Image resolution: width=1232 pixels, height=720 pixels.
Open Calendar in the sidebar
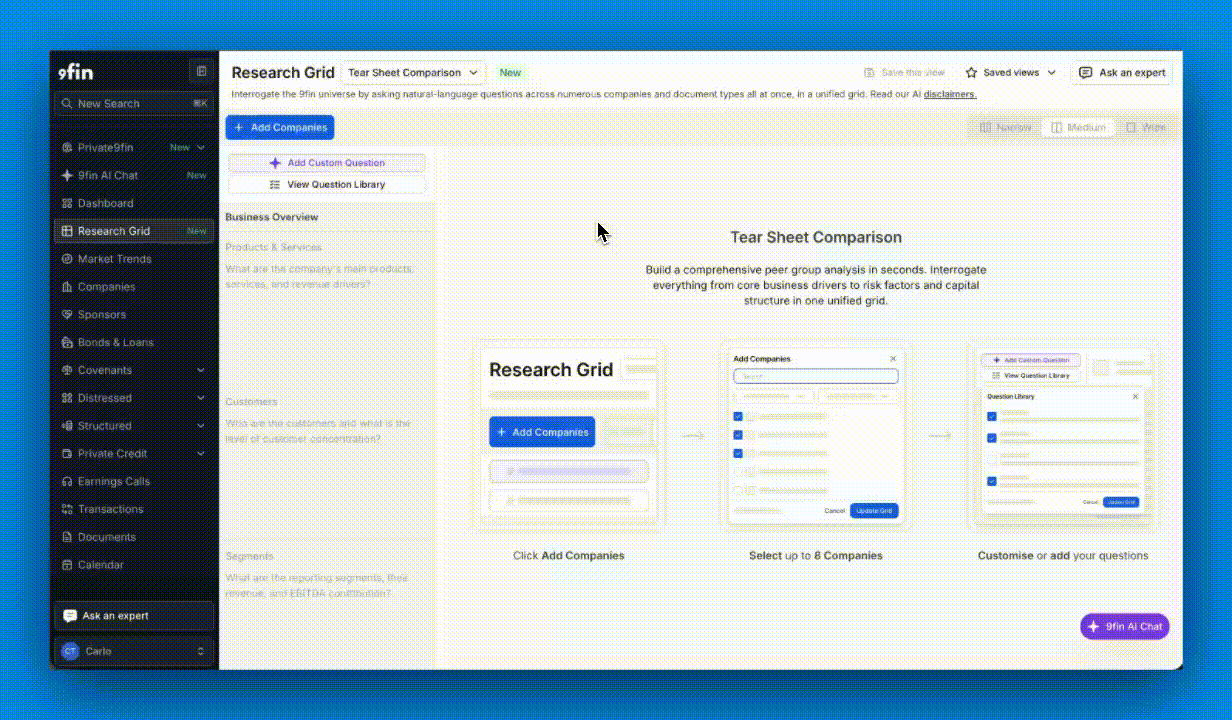[134, 565]
